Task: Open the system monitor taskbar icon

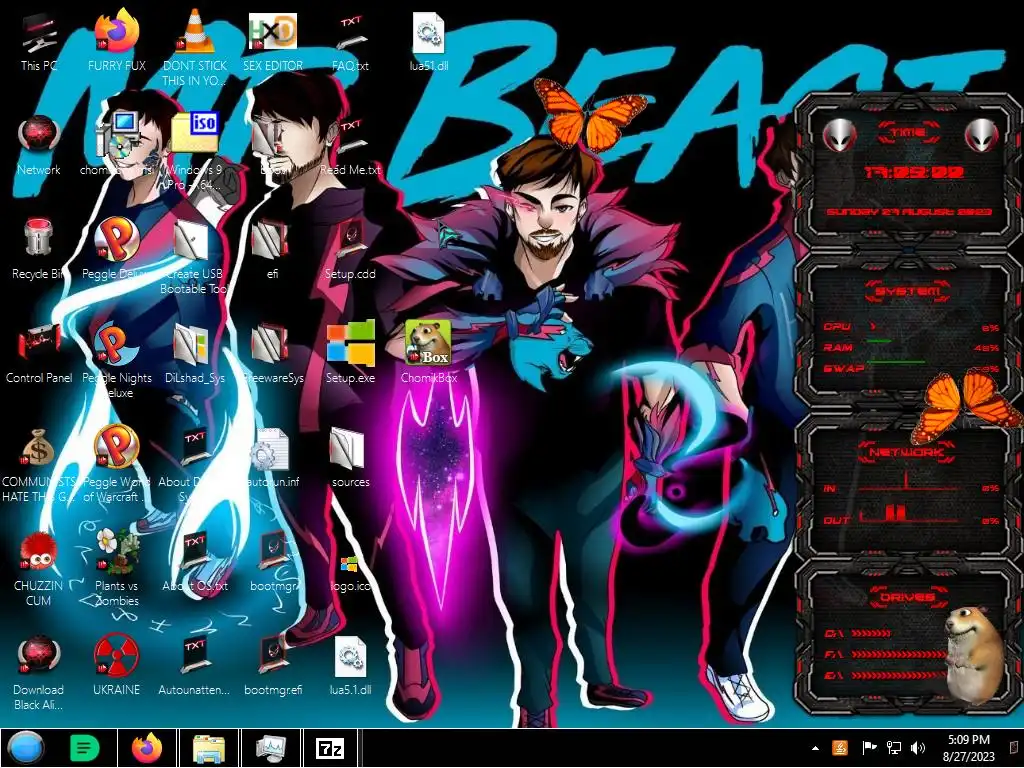Action: click(x=270, y=748)
